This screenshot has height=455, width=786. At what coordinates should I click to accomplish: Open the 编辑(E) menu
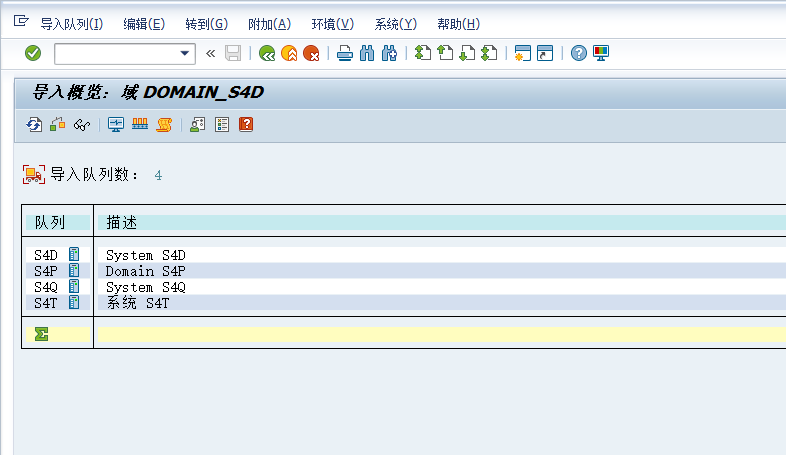(144, 24)
